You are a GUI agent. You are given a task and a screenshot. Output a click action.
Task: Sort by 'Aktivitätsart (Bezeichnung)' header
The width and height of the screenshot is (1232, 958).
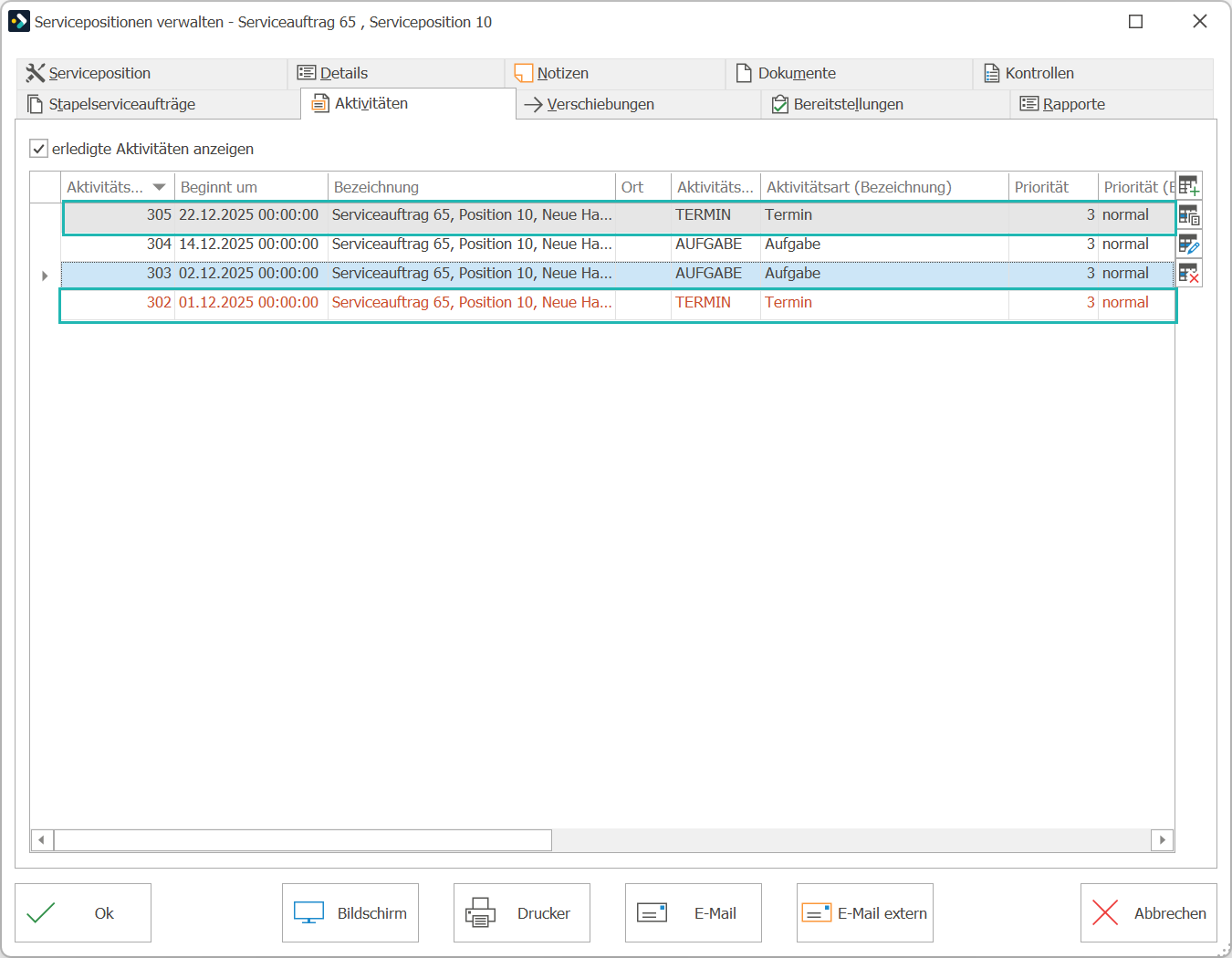tap(884, 187)
